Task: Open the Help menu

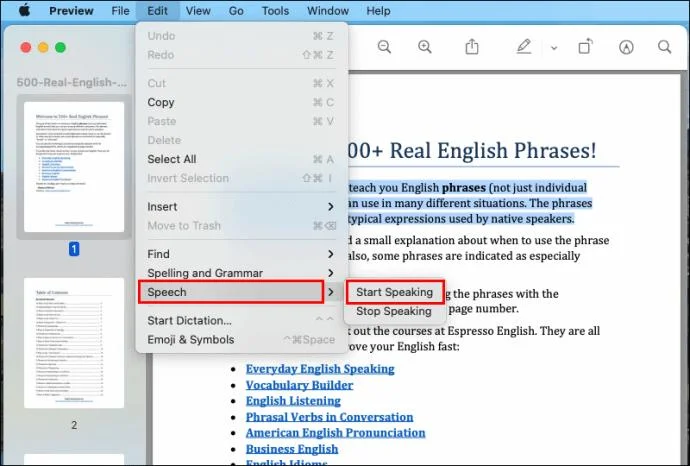Action: pos(378,11)
